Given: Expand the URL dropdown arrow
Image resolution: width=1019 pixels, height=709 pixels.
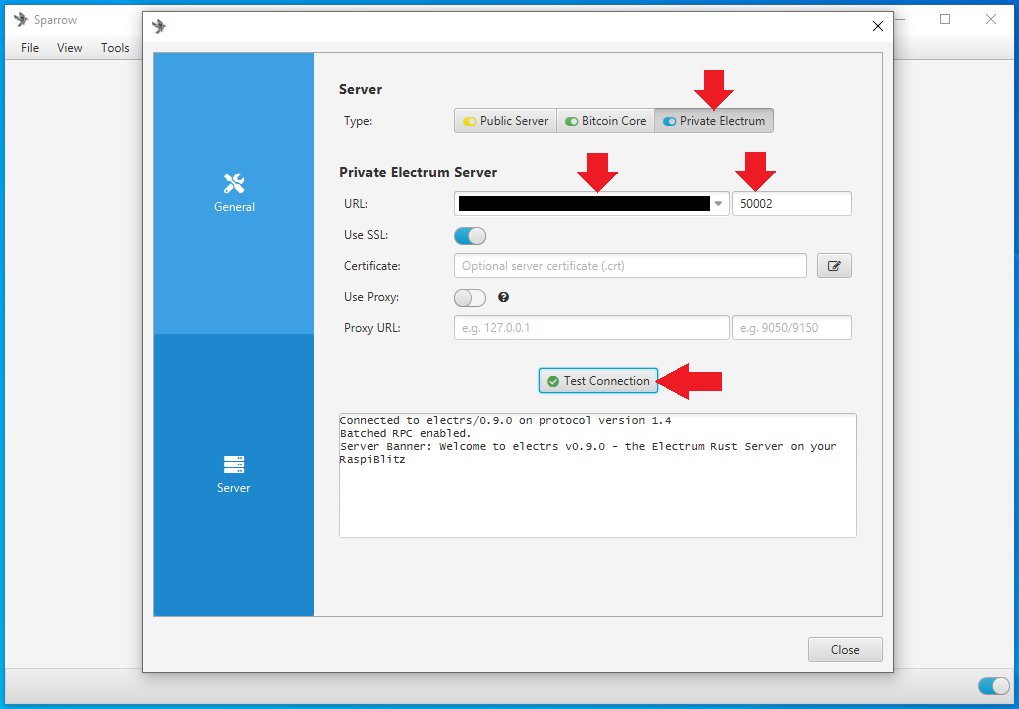Looking at the screenshot, I should (718, 203).
